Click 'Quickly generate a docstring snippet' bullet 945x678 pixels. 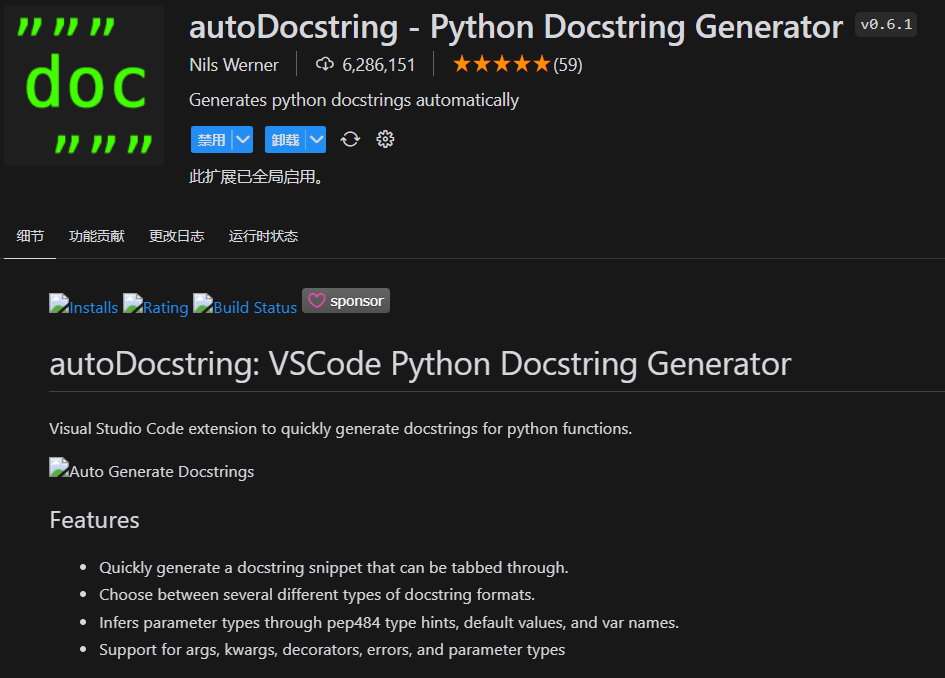pos(334,568)
